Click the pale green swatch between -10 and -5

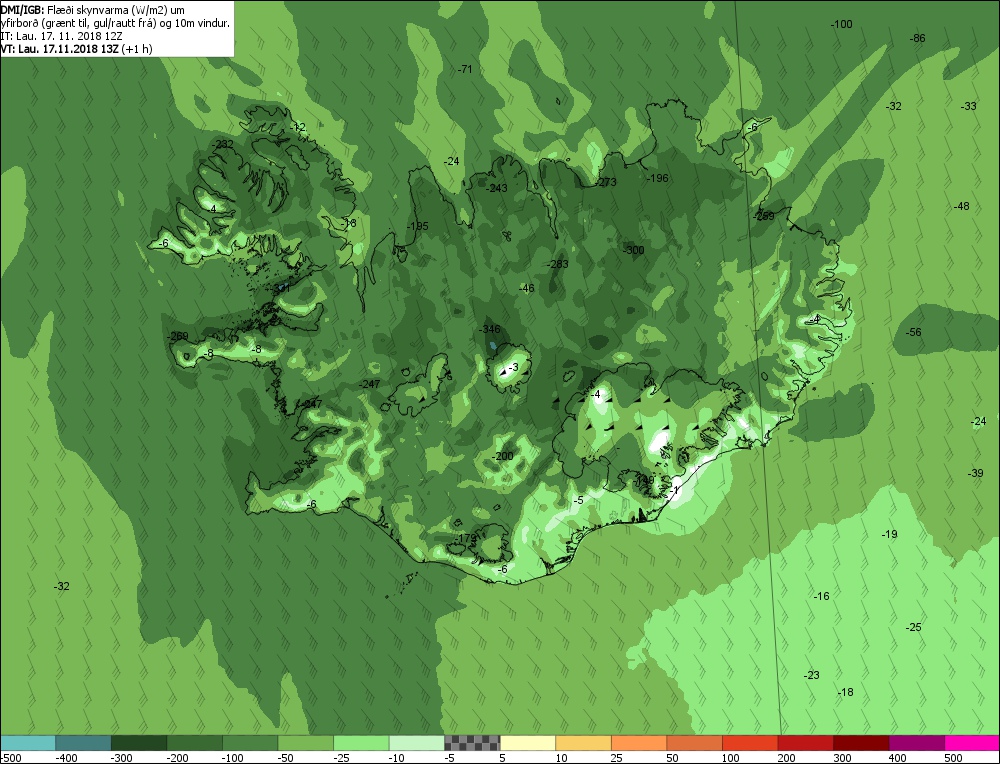coord(416,743)
